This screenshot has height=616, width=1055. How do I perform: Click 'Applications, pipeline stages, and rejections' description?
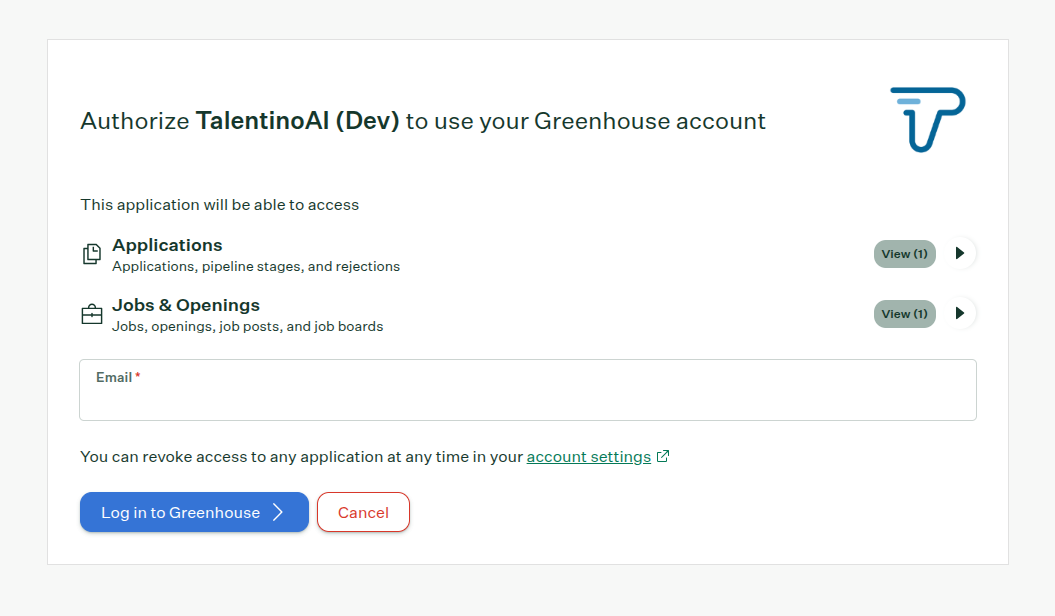(x=256, y=266)
